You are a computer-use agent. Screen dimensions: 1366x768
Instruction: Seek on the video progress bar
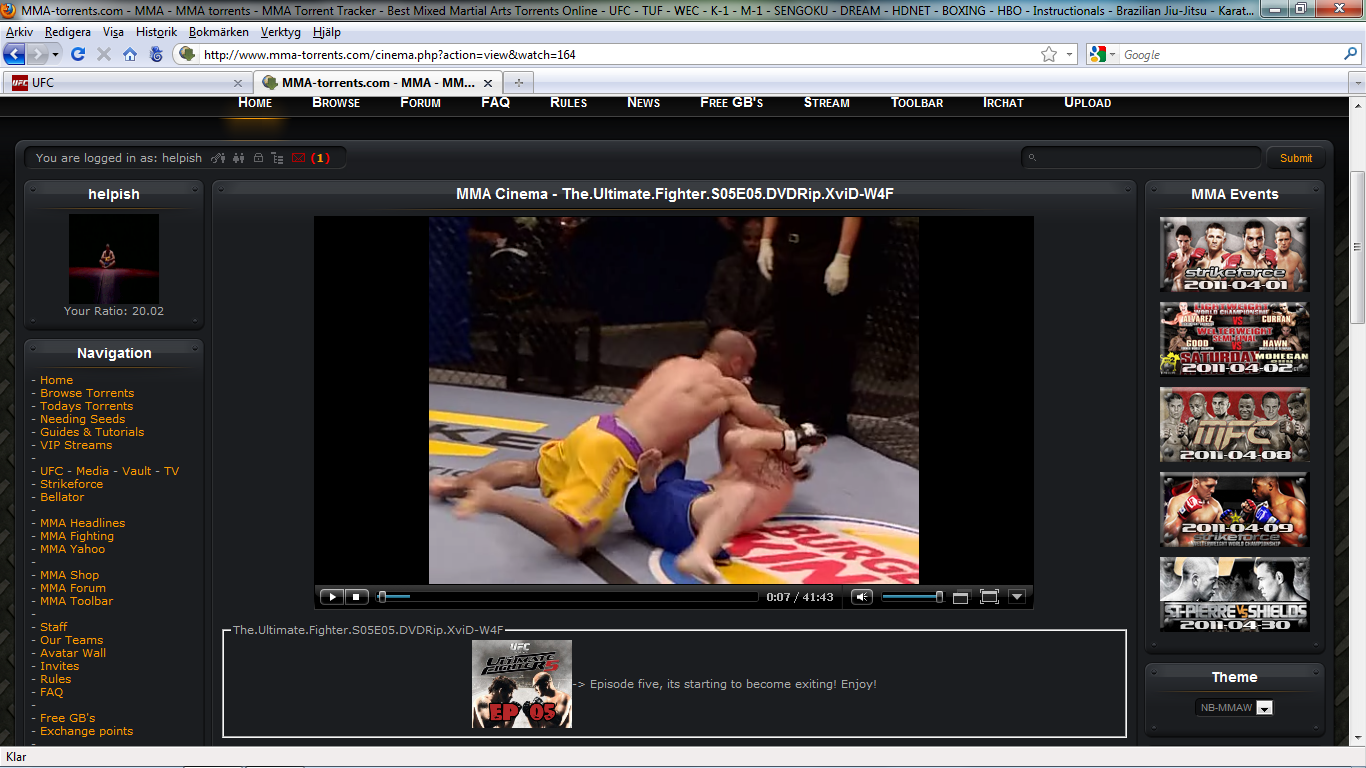pyautogui.click(x=567, y=597)
